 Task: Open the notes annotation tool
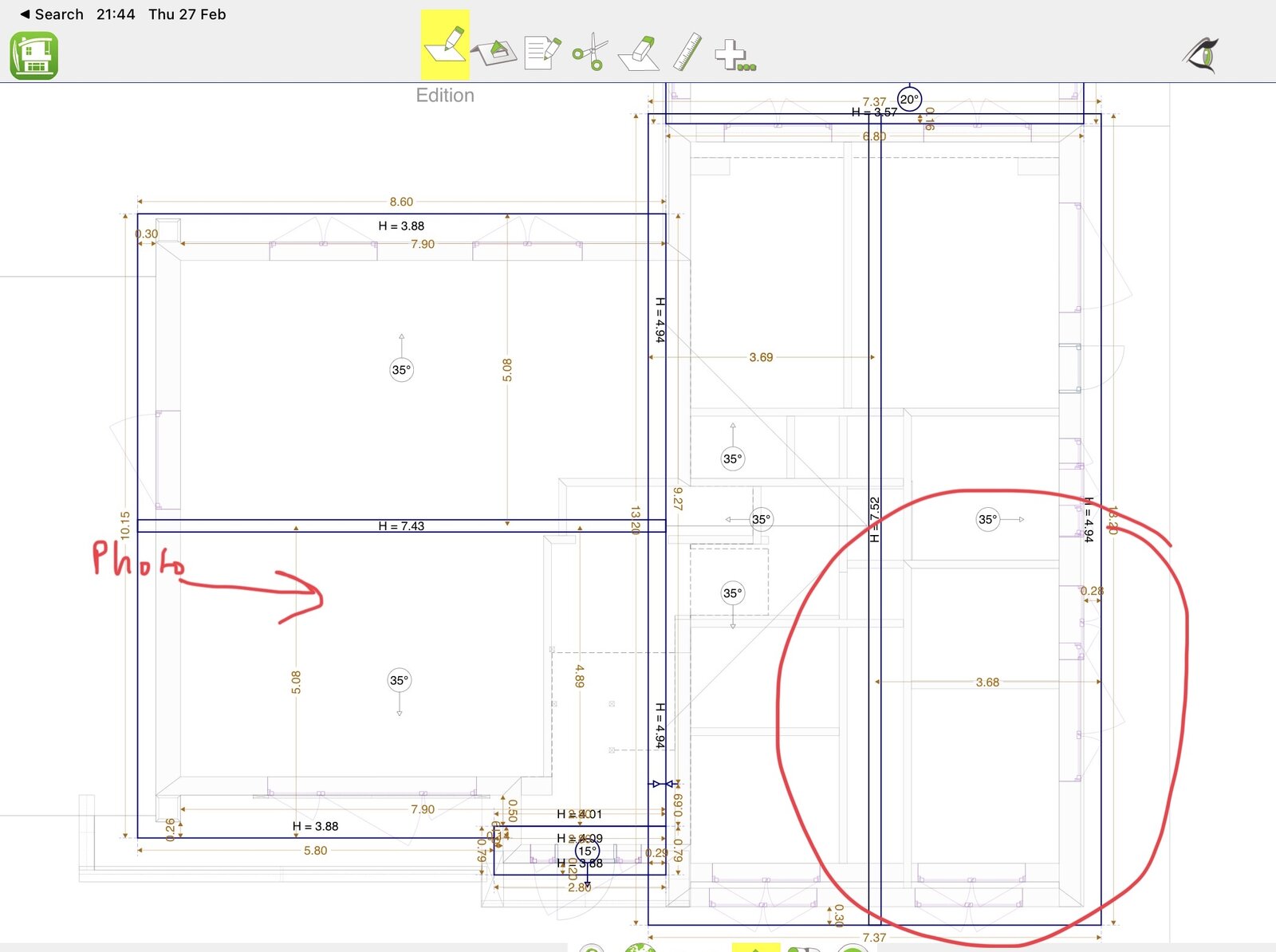coord(542,53)
